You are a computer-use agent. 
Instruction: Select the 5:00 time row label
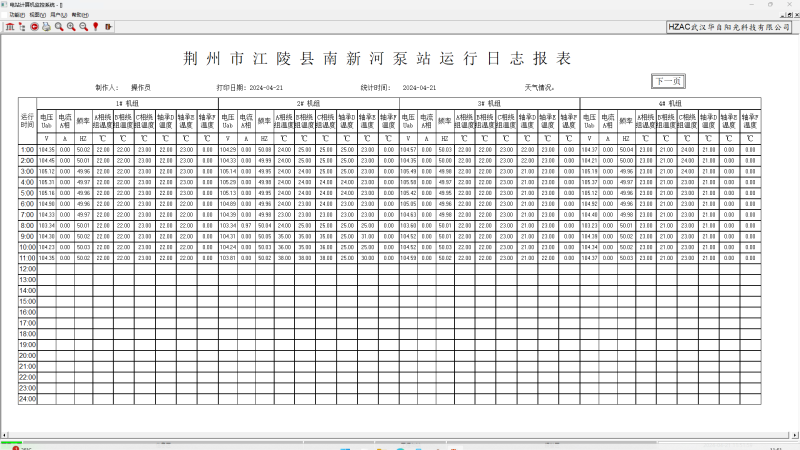click(28, 193)
